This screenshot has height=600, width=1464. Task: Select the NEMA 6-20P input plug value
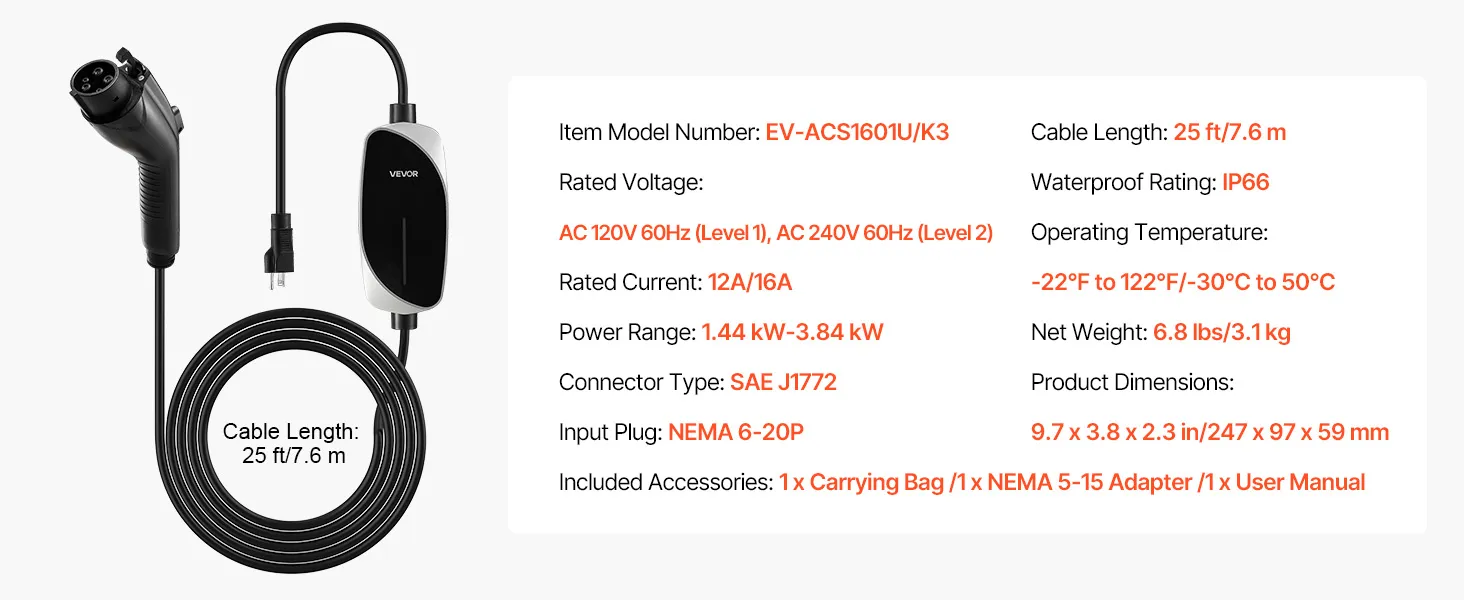pos(736,433)
